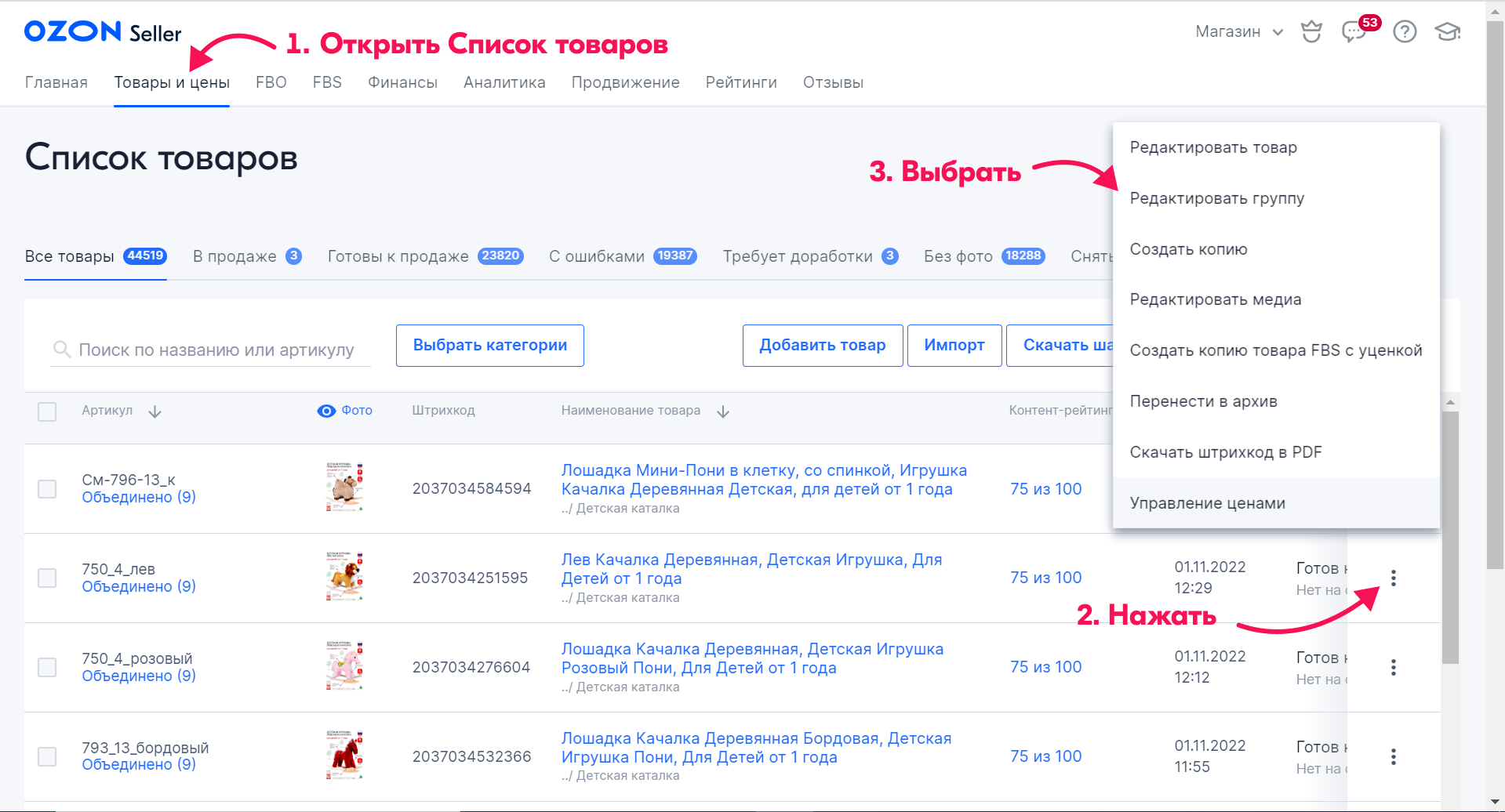
Task: Choose Редактировать группу from context menu
Action: coord(1216,198)
